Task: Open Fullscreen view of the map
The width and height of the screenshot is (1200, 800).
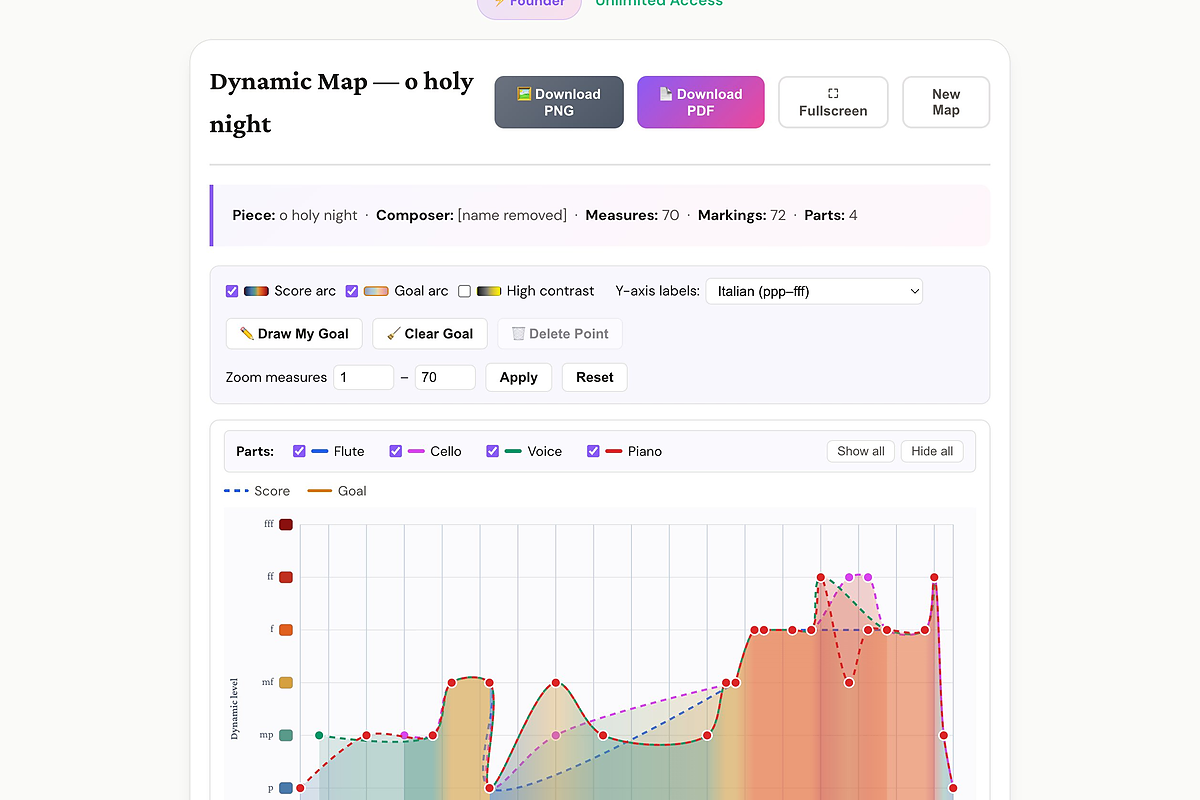Action: tap(833, 102)
